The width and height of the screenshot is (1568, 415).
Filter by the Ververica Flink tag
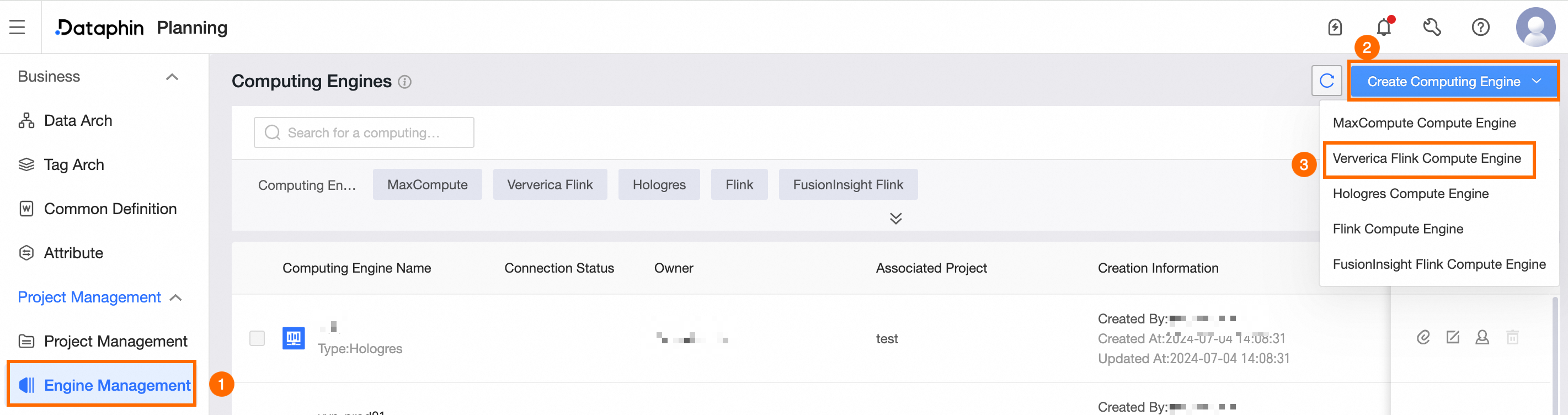[x=550, y=184]
